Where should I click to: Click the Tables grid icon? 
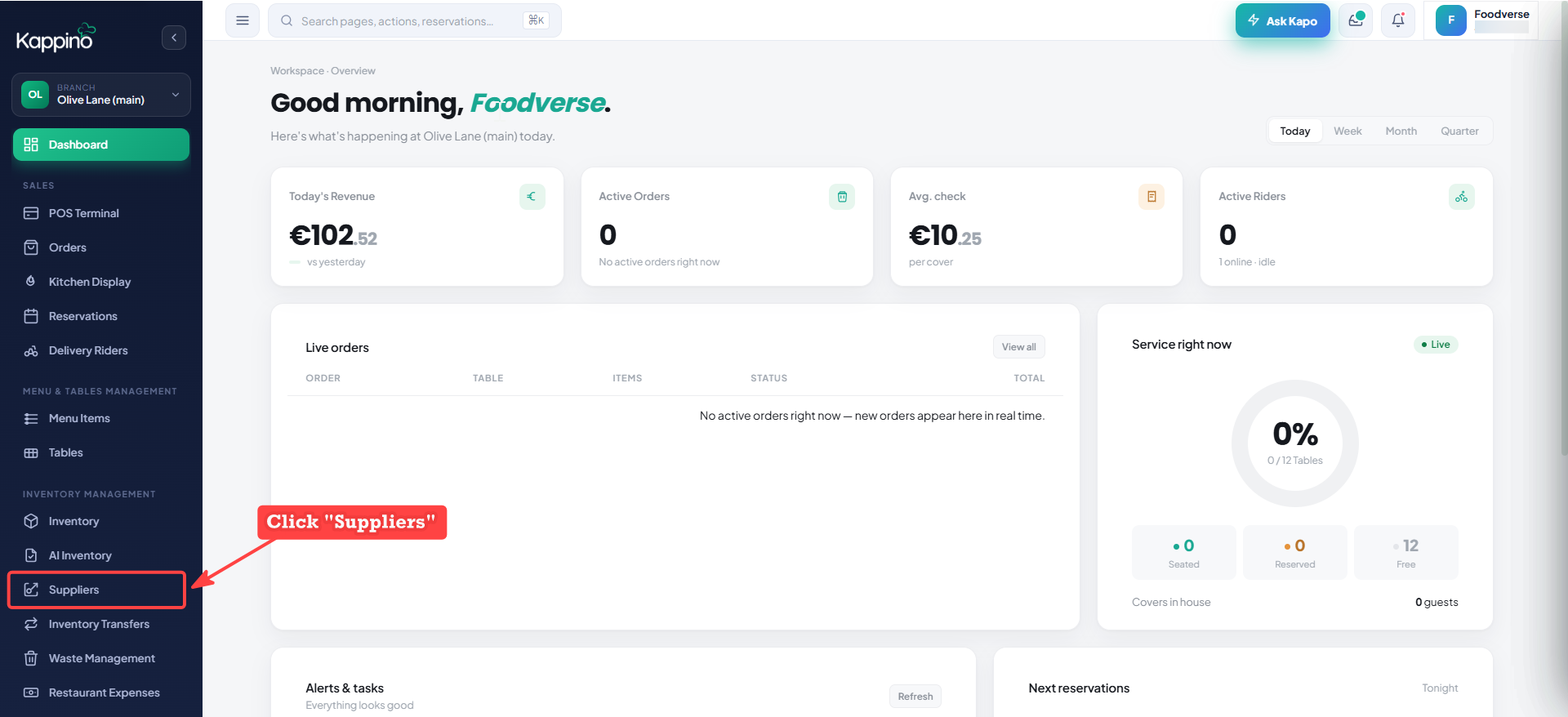click(31, 452)
